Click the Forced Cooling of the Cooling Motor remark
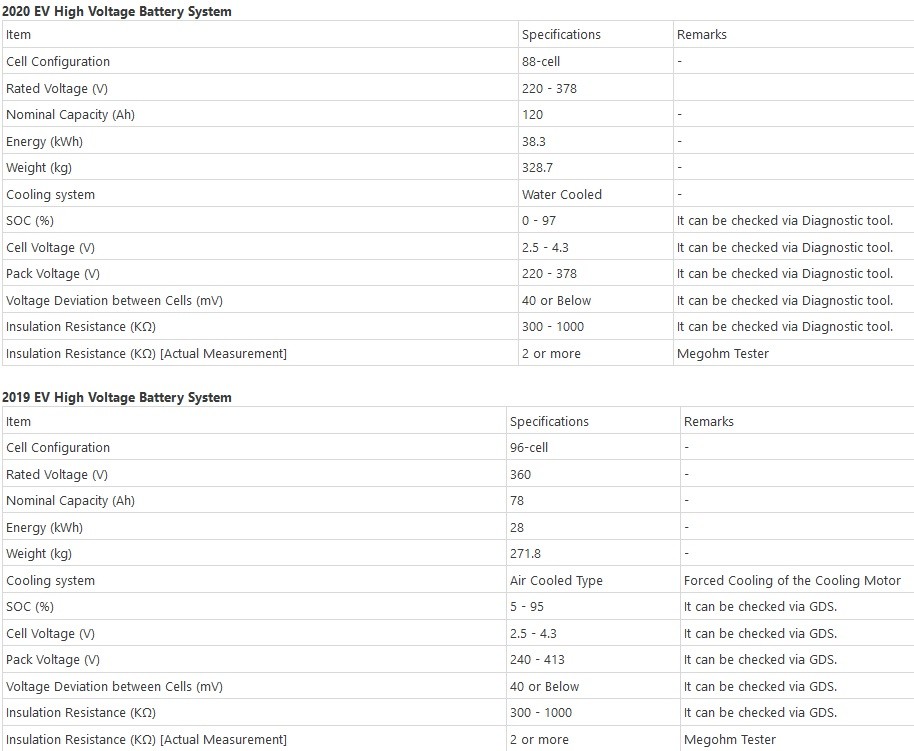The height and width of the screenshot is (751, 914). coord(792,580)
